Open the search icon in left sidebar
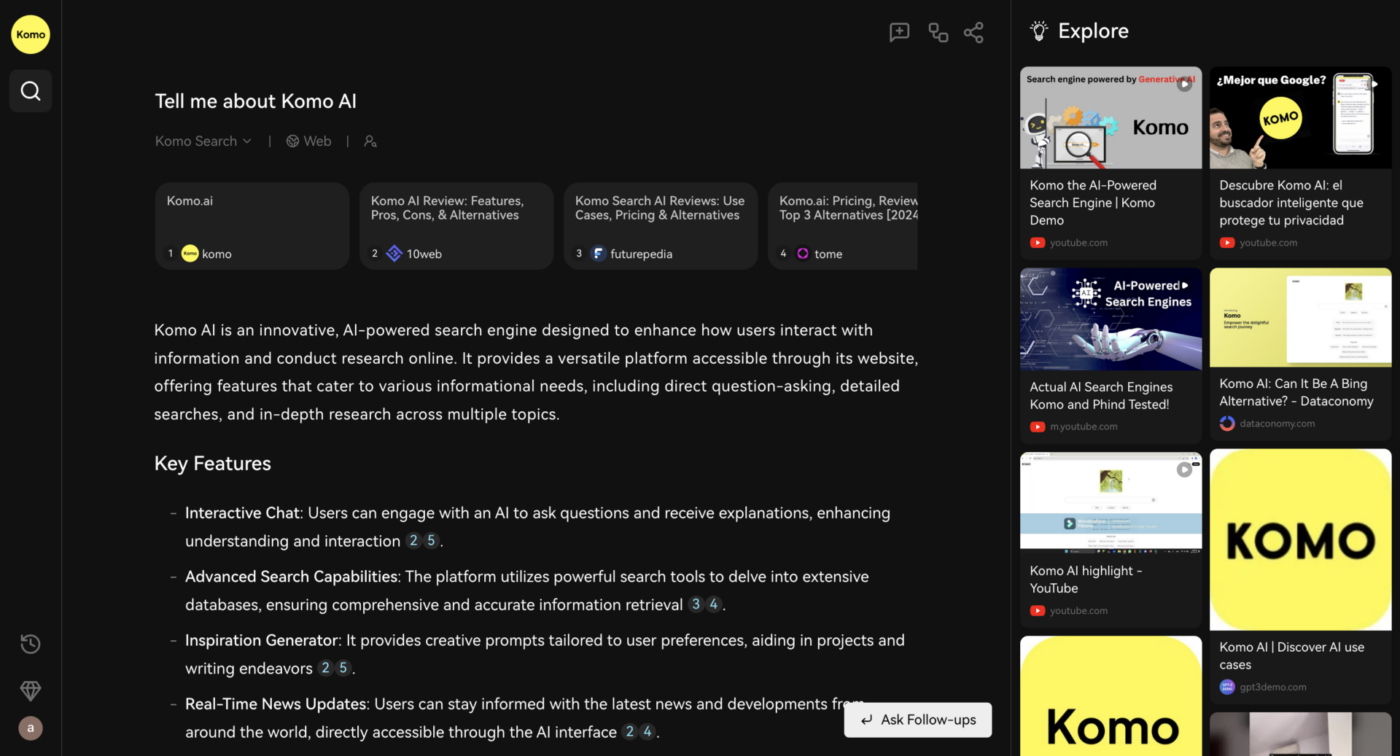 [31, 91]
